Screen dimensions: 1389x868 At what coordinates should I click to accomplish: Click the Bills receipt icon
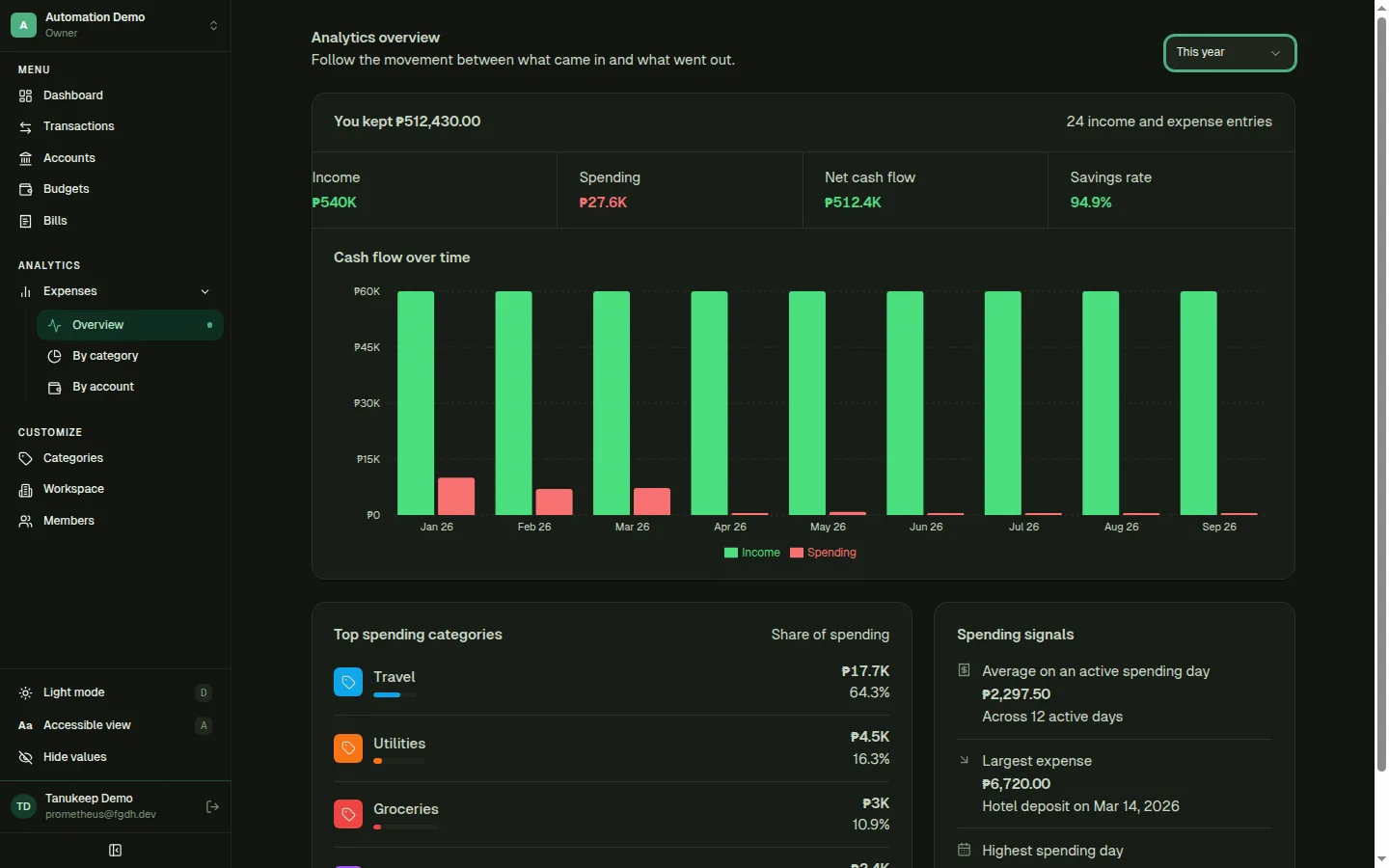[x=25, y=221]
